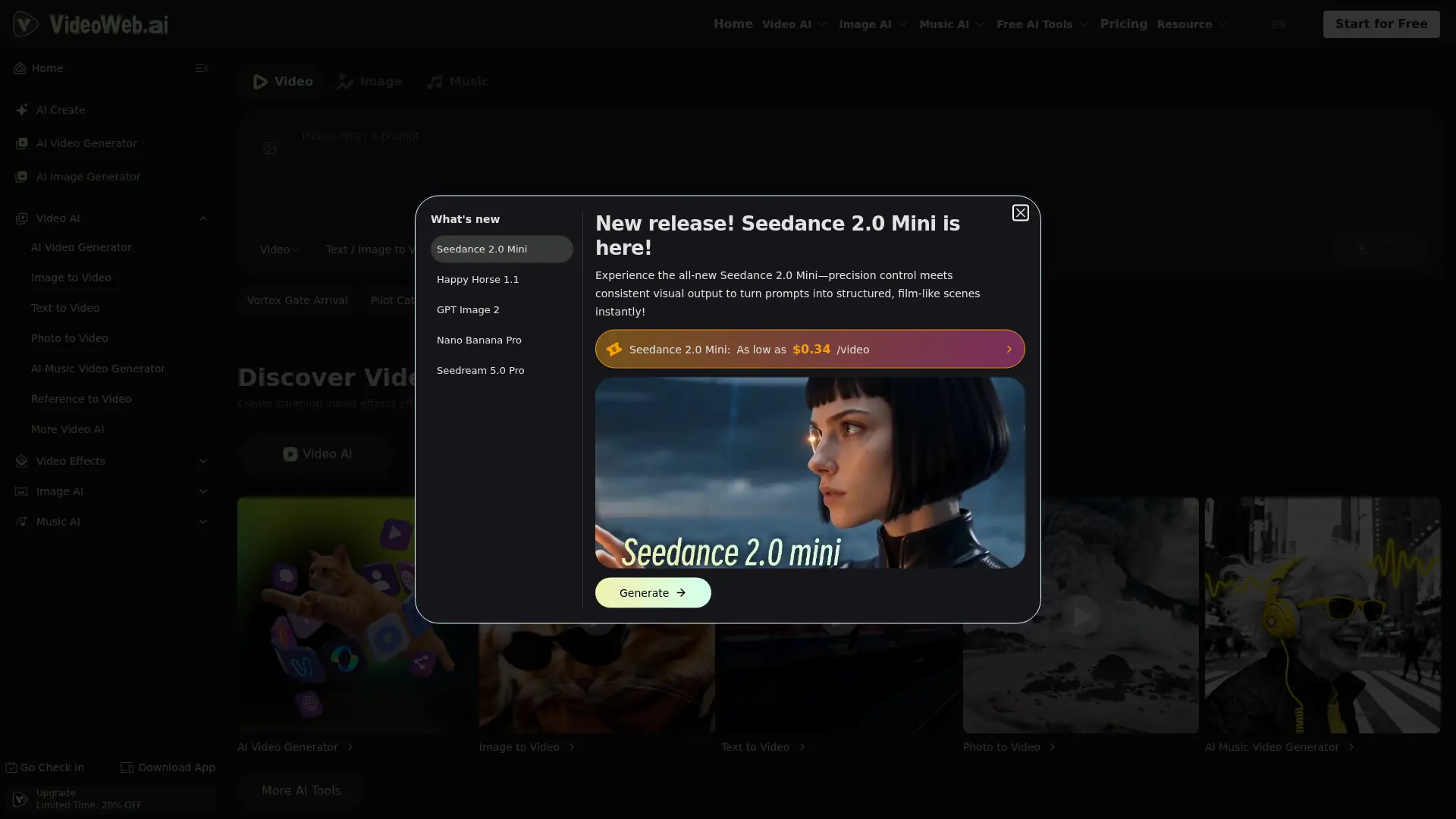Viewport: 1456px width, 819px height.
Task: Click the AI Image Generator sidebar icon
Action: 21,177
